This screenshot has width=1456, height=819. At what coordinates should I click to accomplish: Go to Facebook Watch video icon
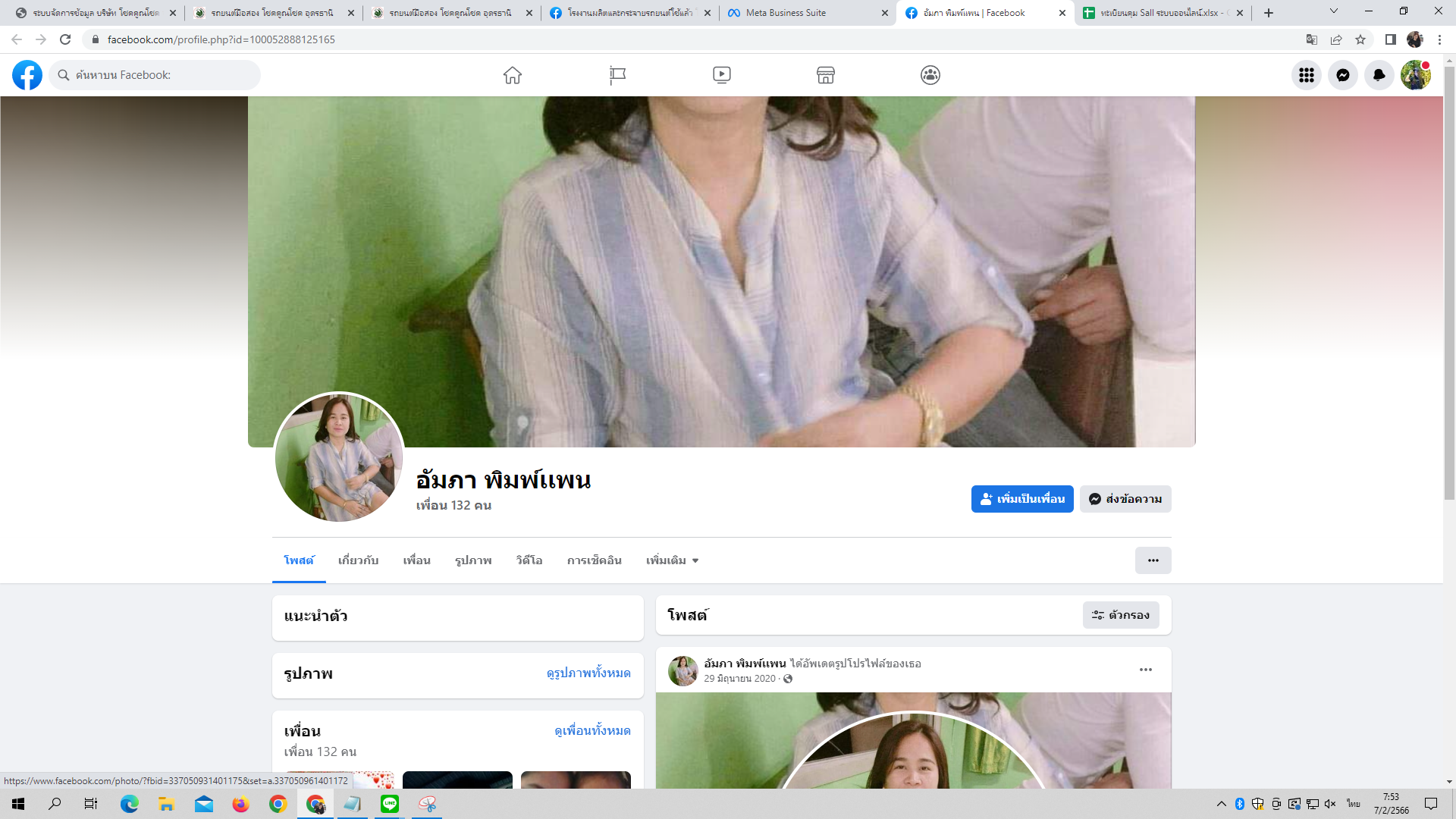(722, 75)
